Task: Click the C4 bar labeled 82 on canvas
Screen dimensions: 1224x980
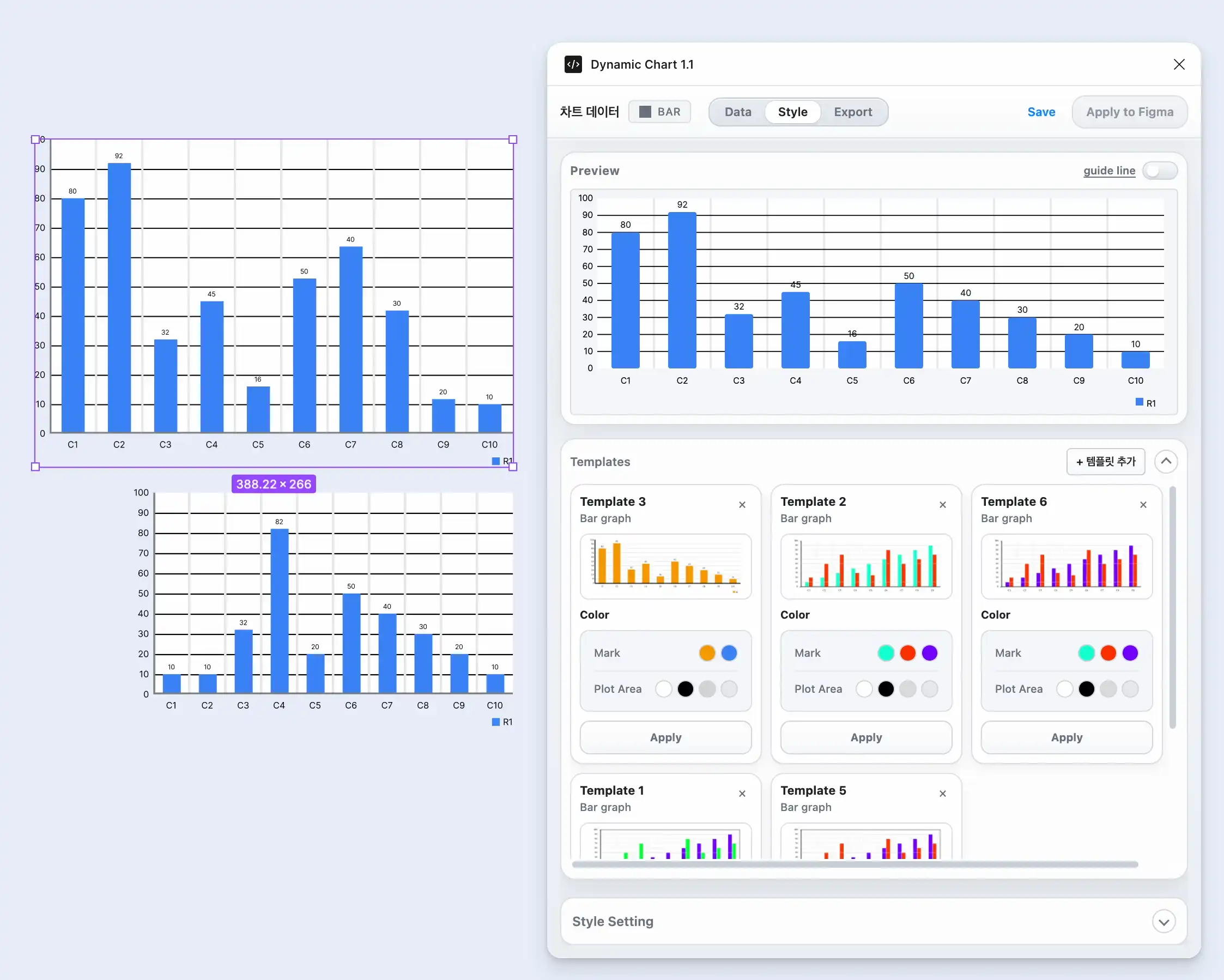Action: tap(278, 611)
